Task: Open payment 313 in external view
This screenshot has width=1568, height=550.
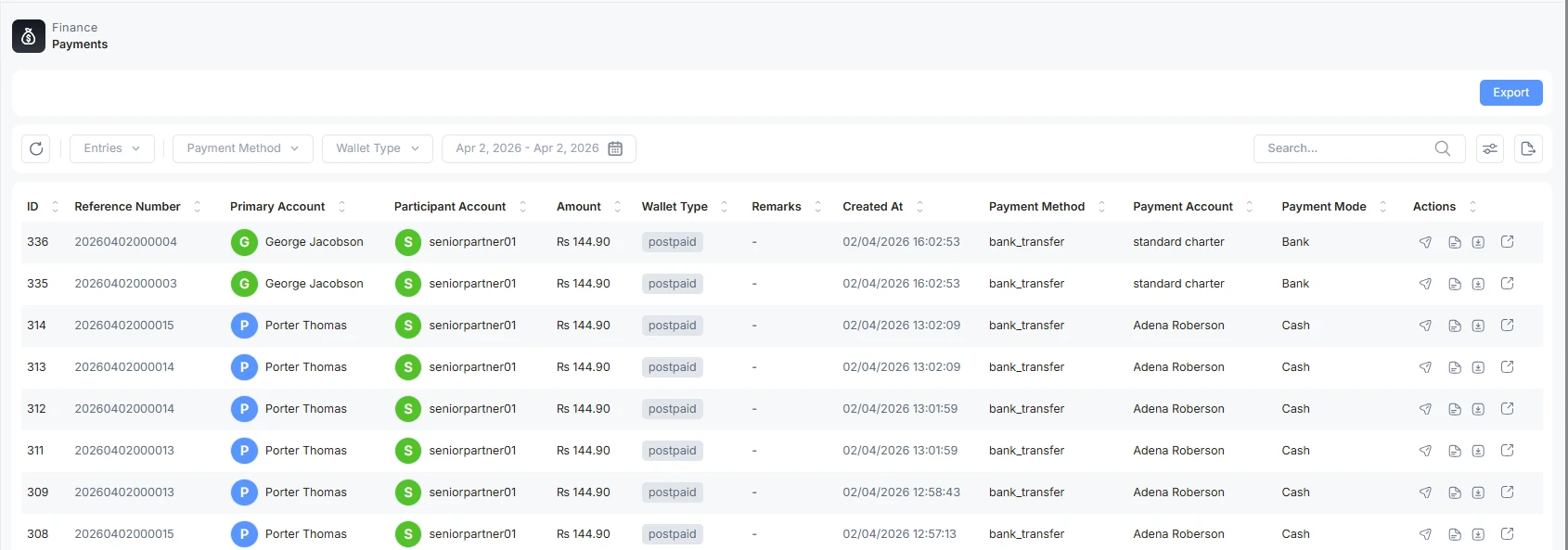Action: (1508, 367)
